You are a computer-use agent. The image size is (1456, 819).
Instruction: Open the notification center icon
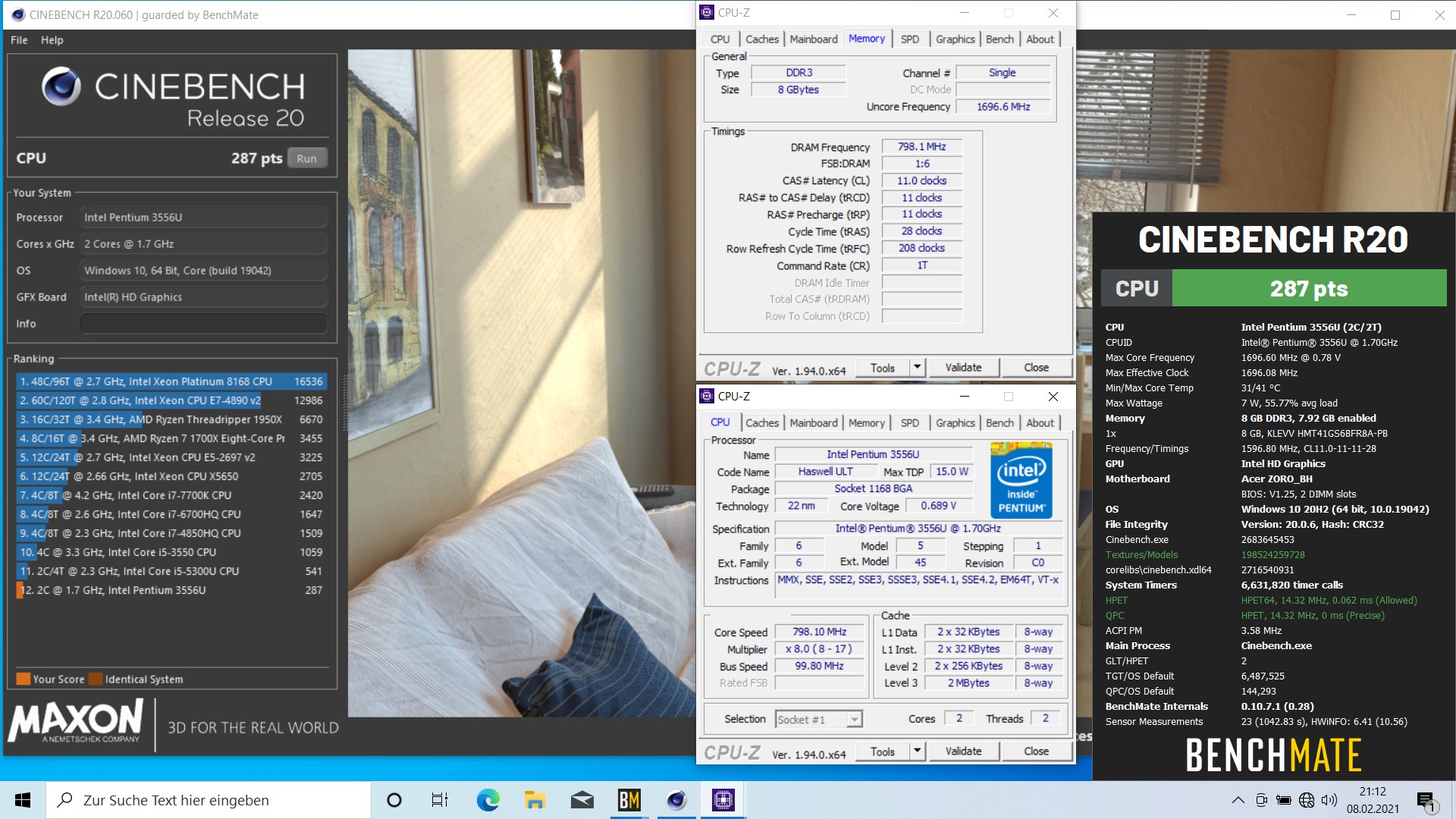1426,801
